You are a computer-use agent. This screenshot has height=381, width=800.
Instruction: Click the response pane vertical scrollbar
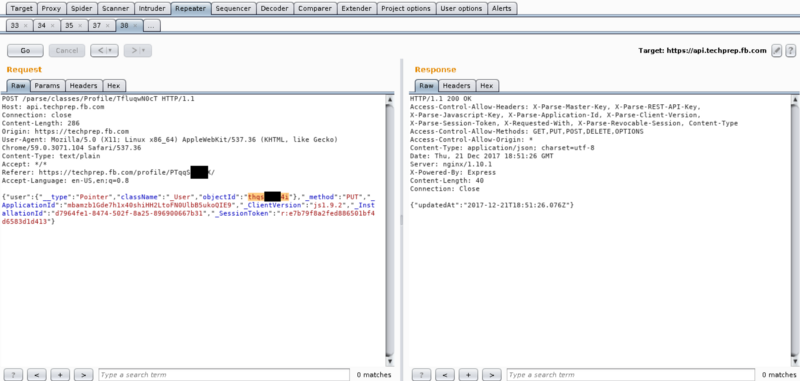[794, 230]
